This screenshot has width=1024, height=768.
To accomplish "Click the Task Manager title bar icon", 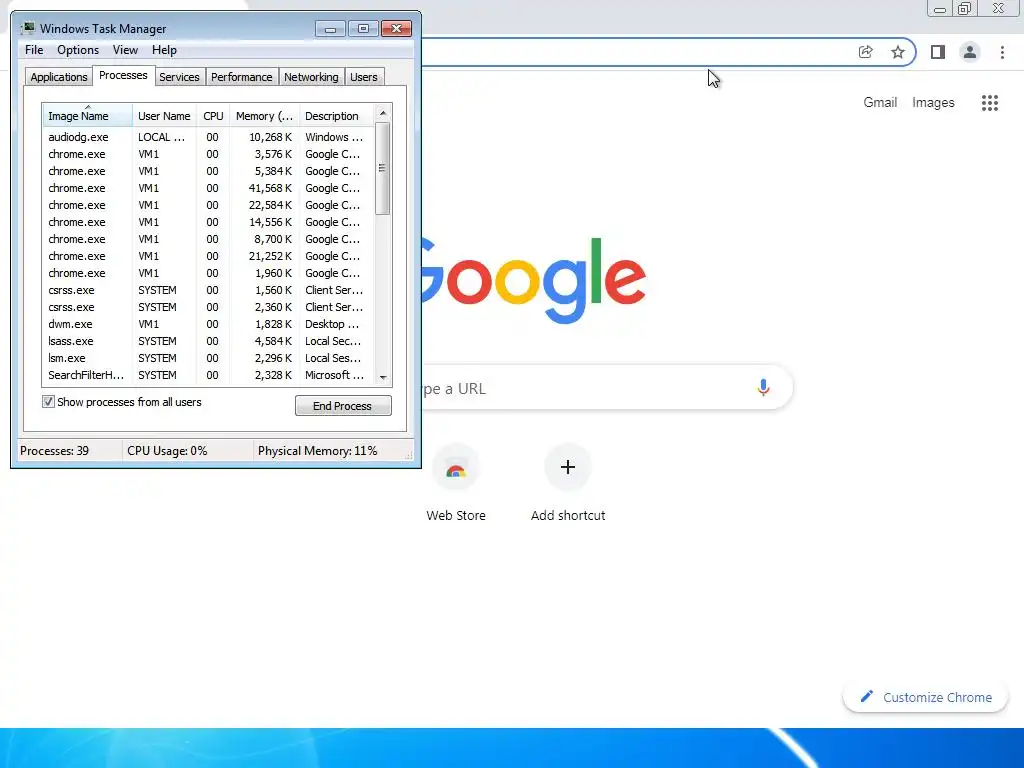I will (28, 28).
